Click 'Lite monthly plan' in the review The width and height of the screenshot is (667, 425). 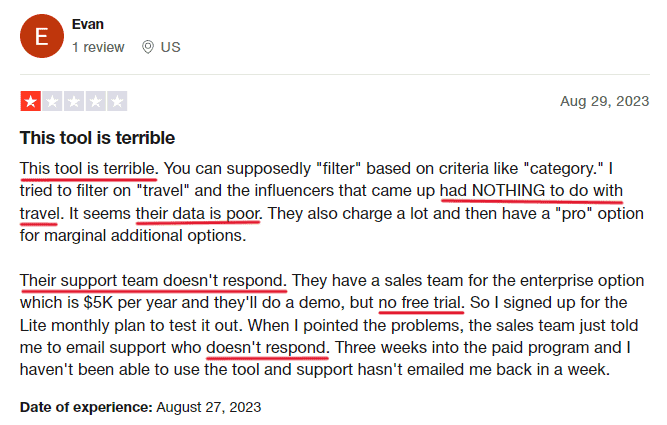pos(85,325)
